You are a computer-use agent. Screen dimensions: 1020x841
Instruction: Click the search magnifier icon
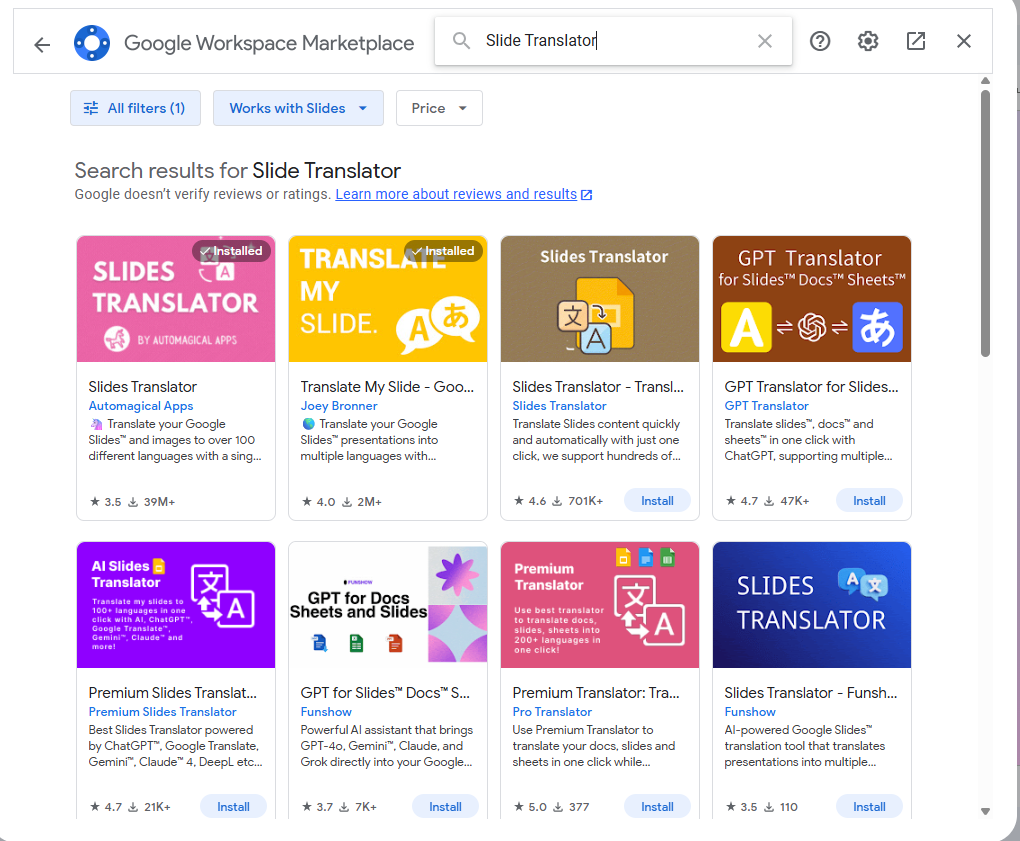pyautogui.click(x=460, y=40)
